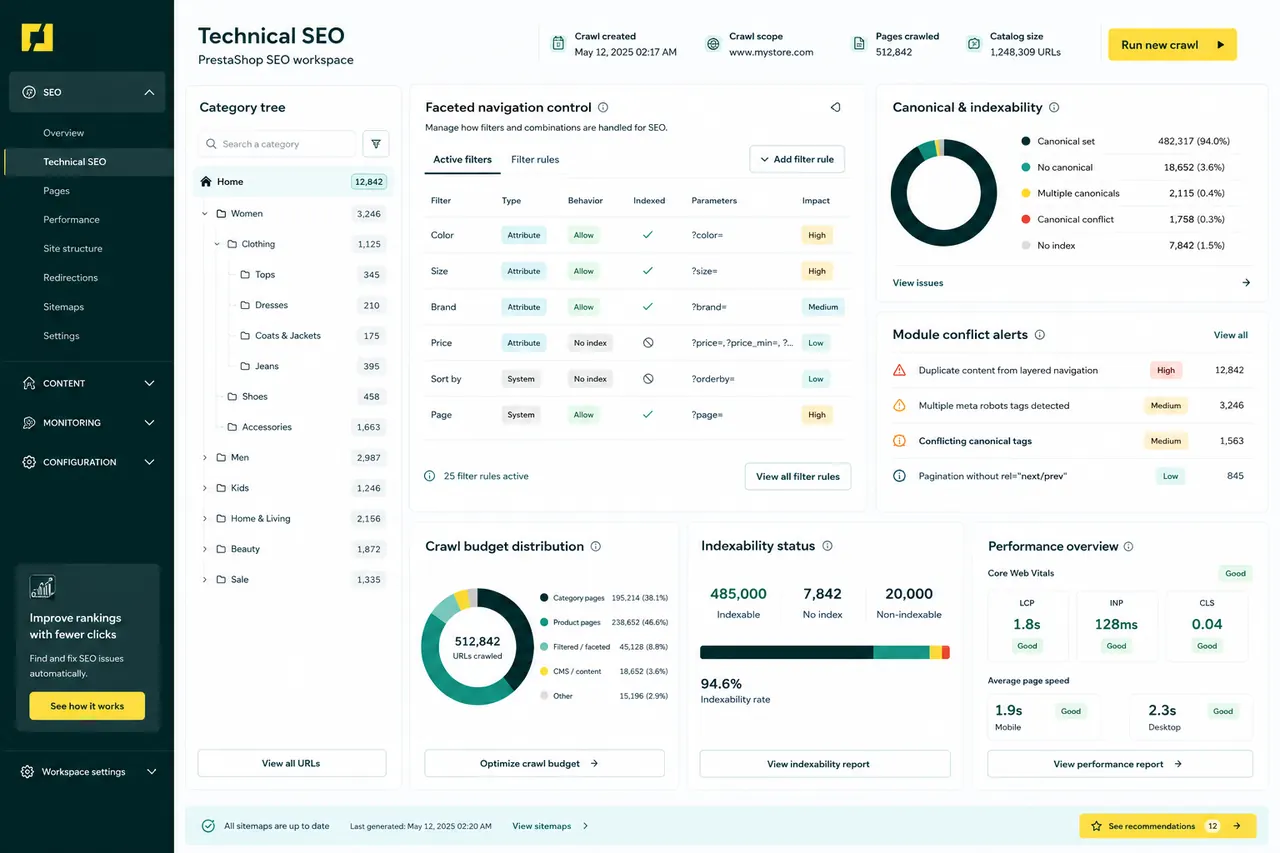Click the Performance overview info icon
The height and width of the screenshot is (853, 1280).
click(1129, 547)
